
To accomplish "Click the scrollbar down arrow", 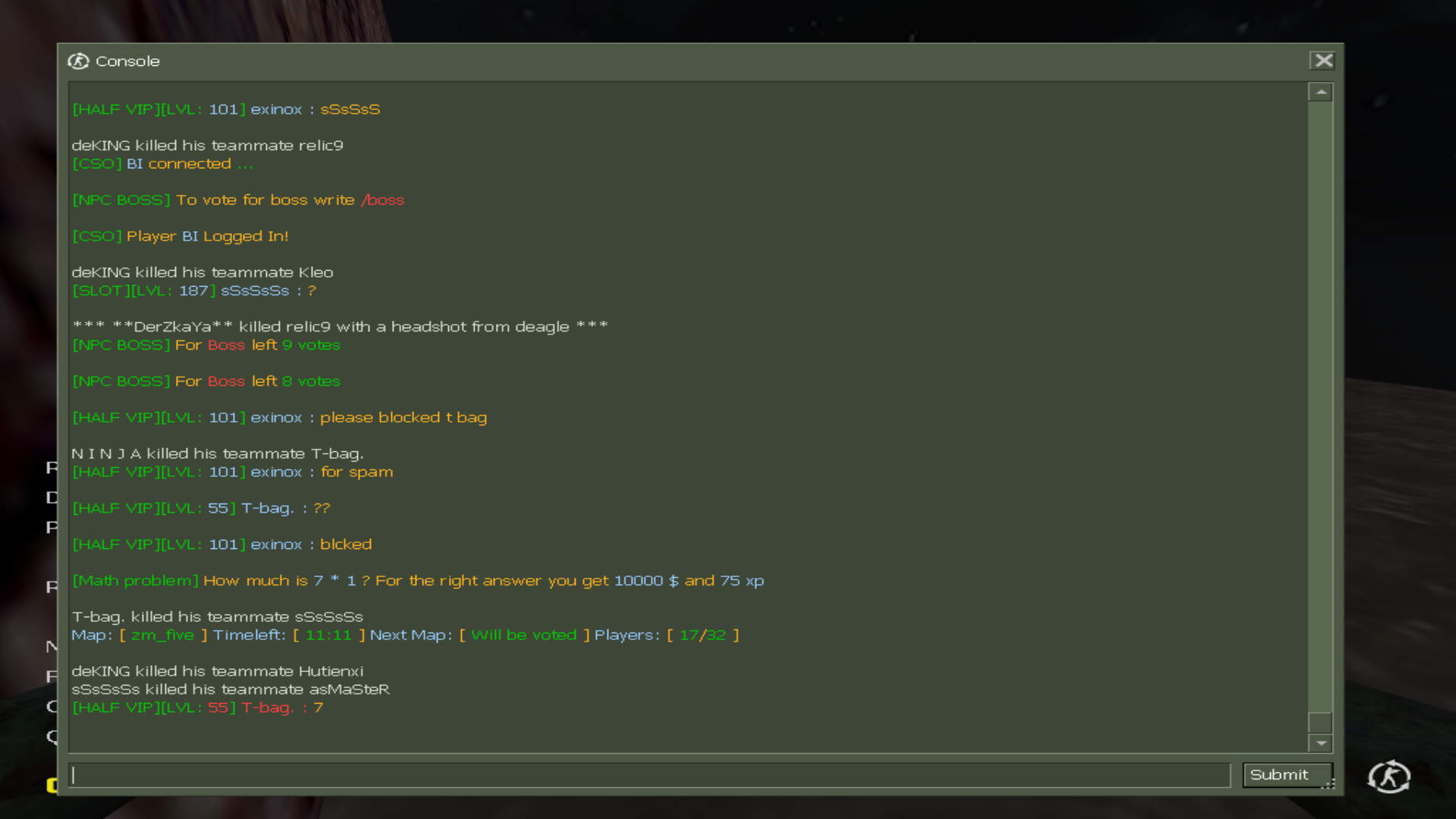I will point(1320,743).
